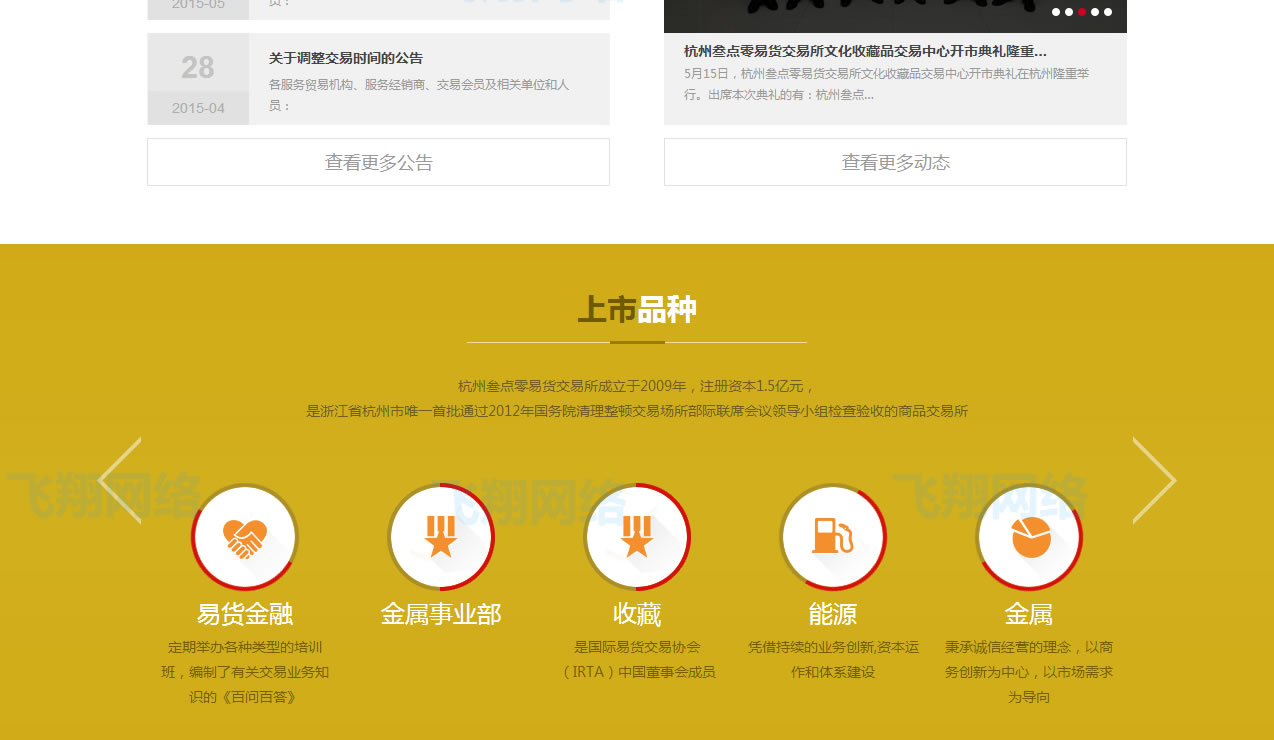Open the 关于调整交易时间的公告 announcement
Image resolution: width=1274 pixels, height=740 pixels.
point(346,58)
